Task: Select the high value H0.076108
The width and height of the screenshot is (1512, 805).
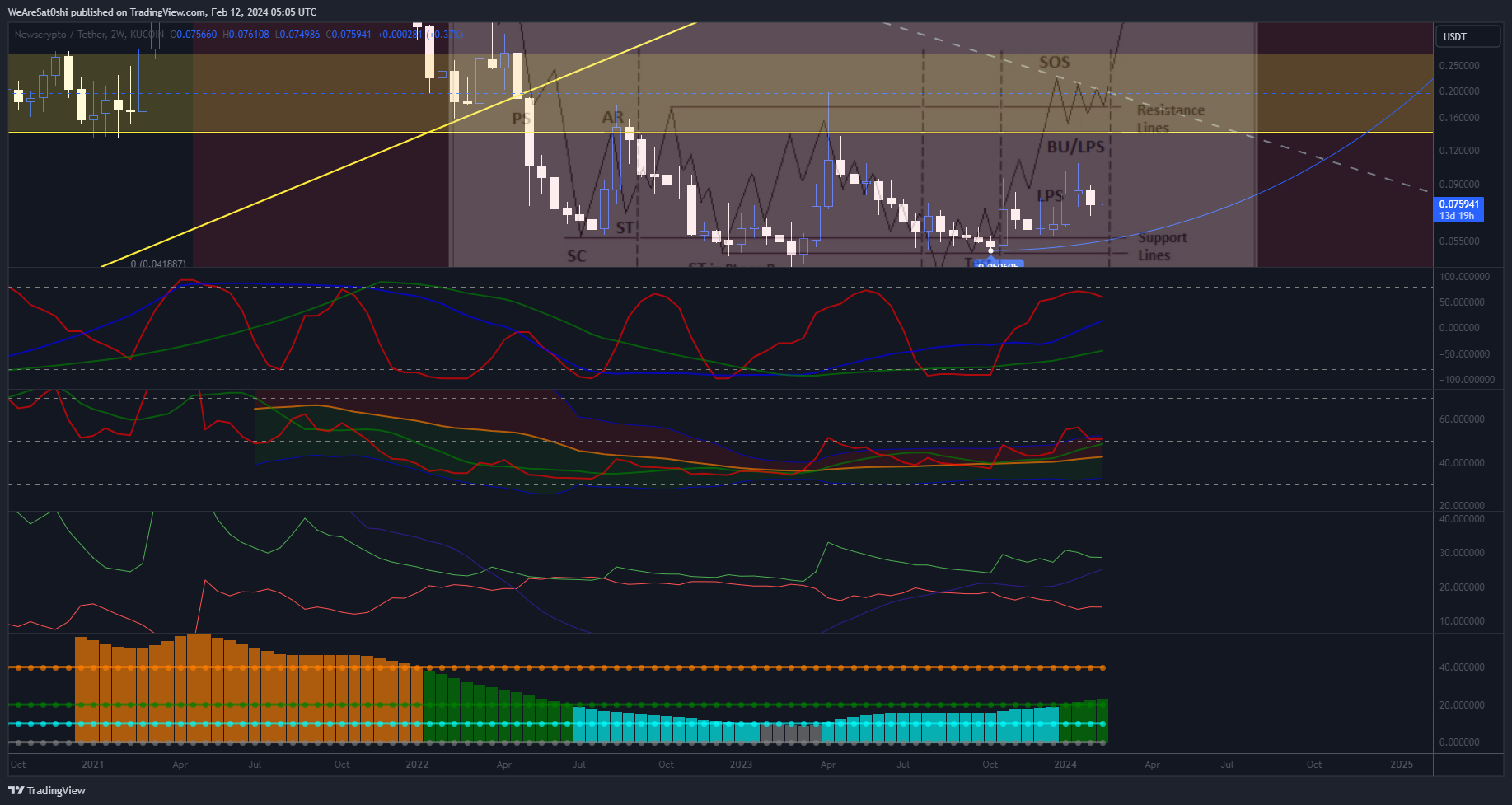Action: tap(246, 35)
